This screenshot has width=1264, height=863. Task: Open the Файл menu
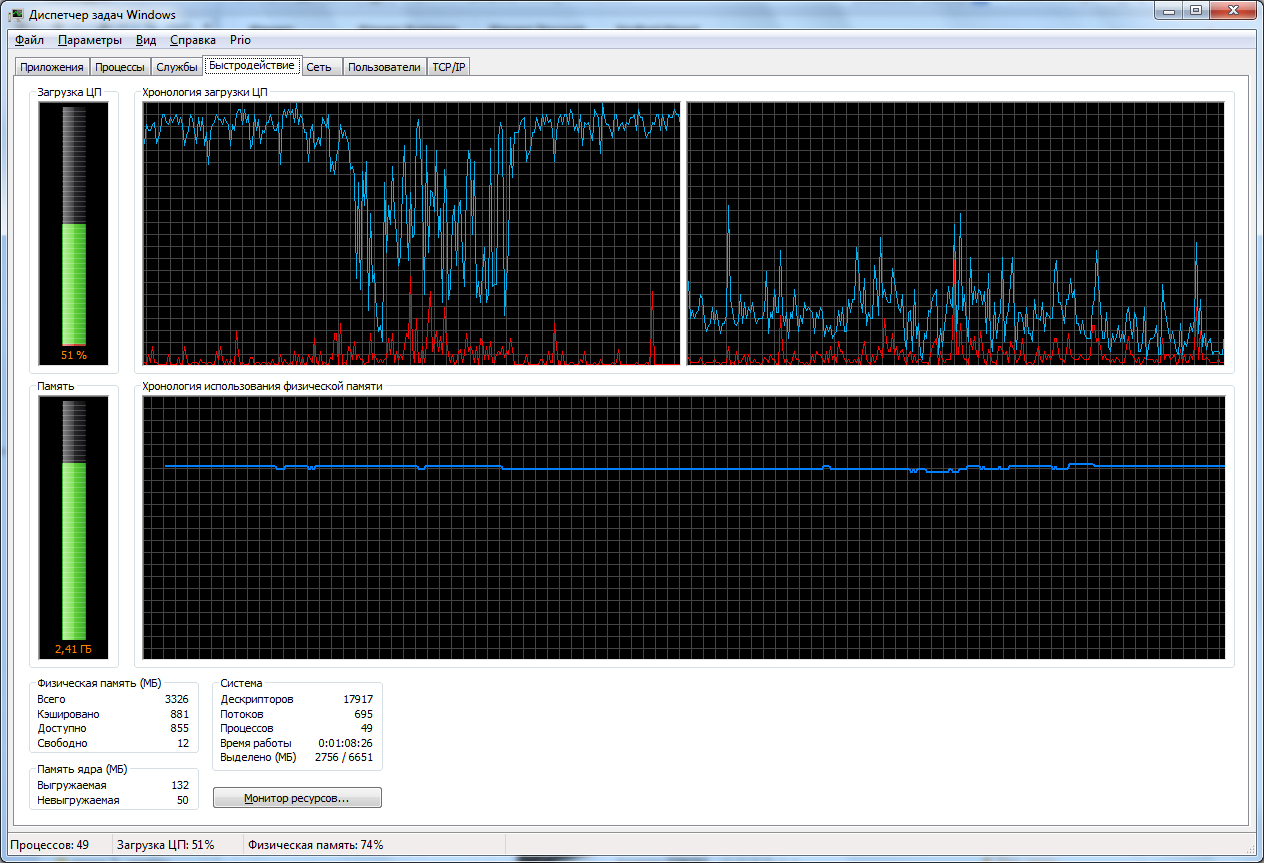30,40
